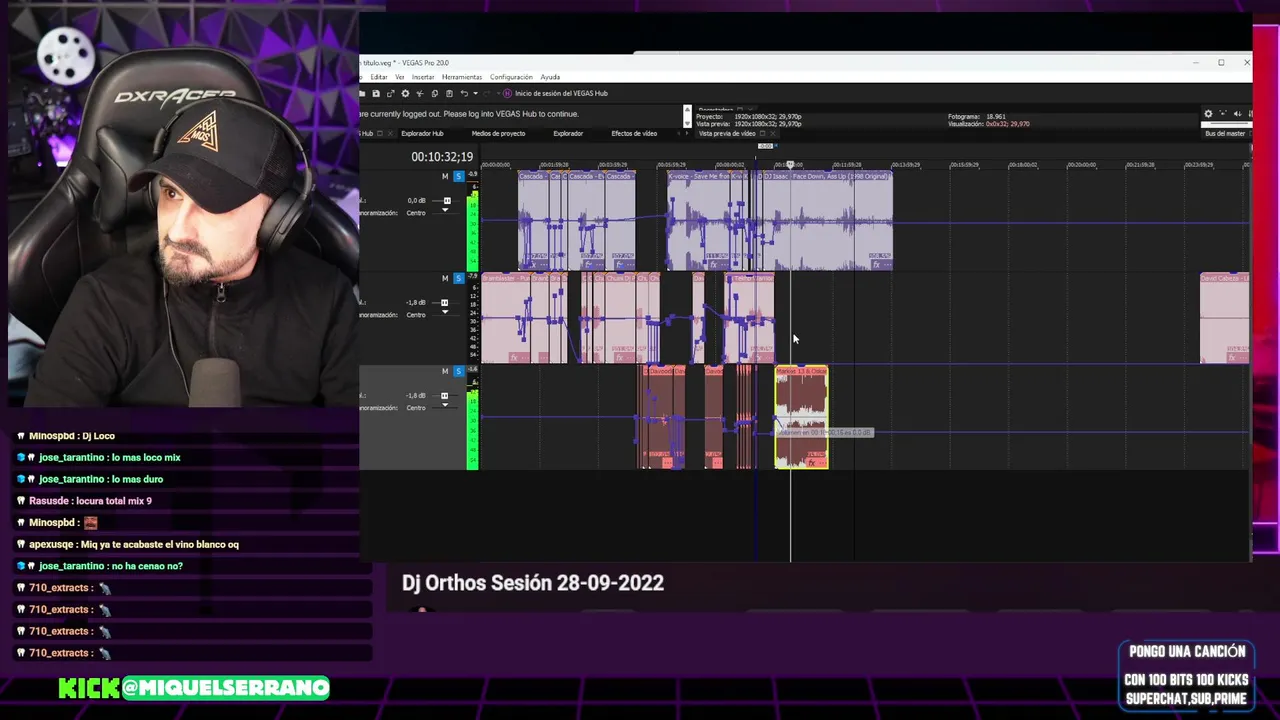Click fx button on the Brainblaster clip
Viewport: 1280px width, 720px height.
(514, 357)
